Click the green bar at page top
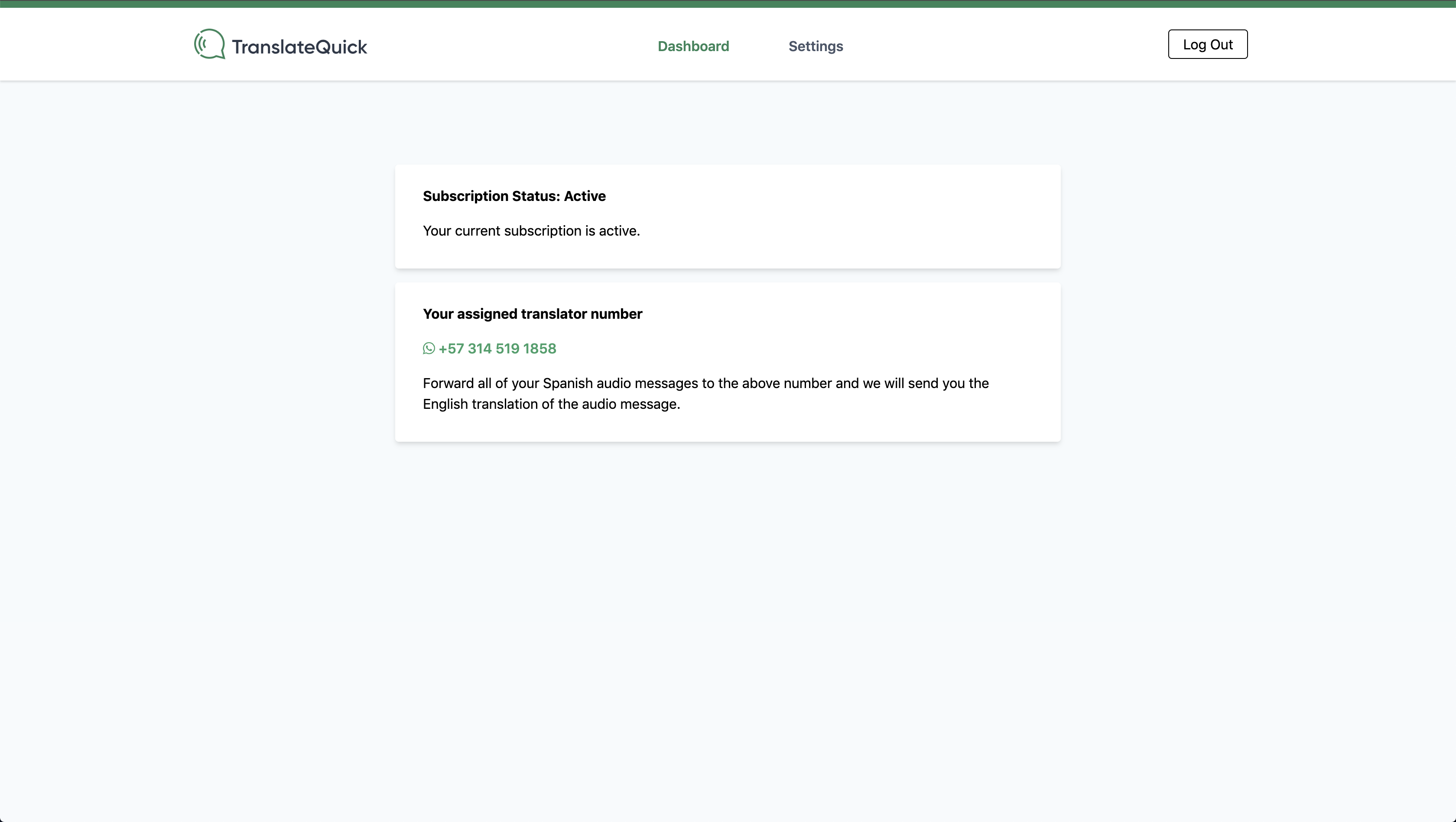Screen dimensions: 1456x822 728,3
